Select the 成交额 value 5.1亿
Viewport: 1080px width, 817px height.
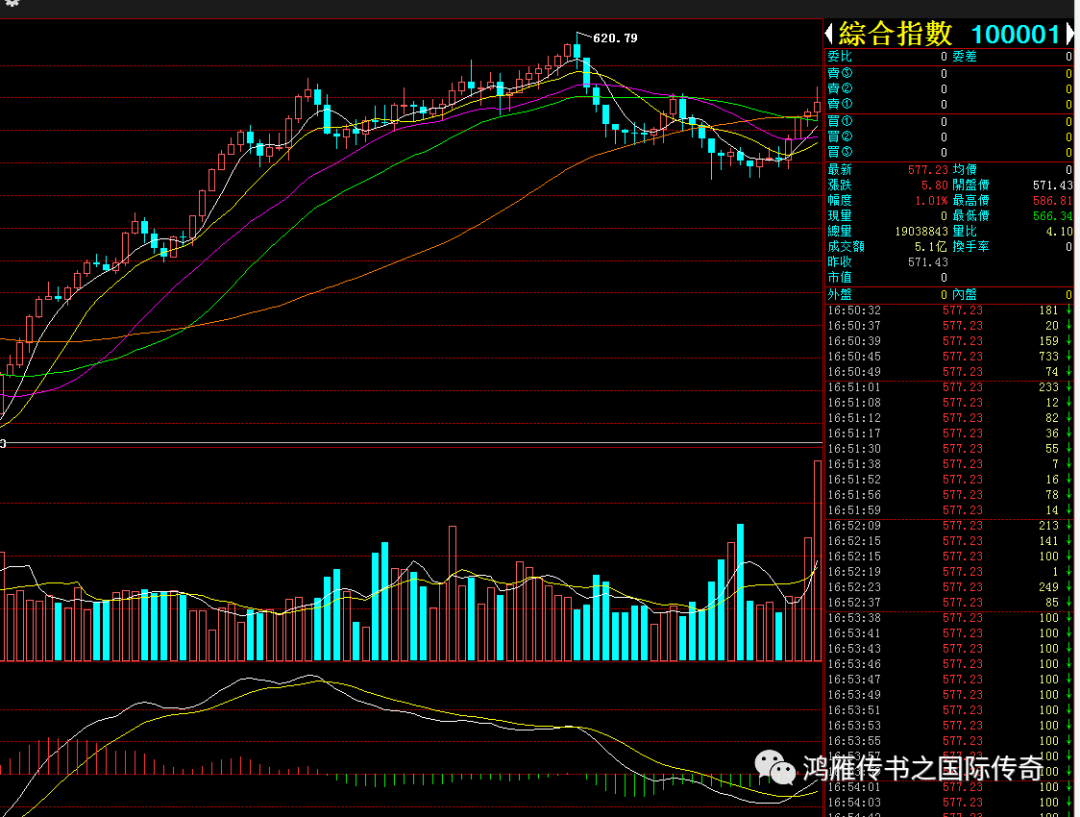[x=931, y=247]
